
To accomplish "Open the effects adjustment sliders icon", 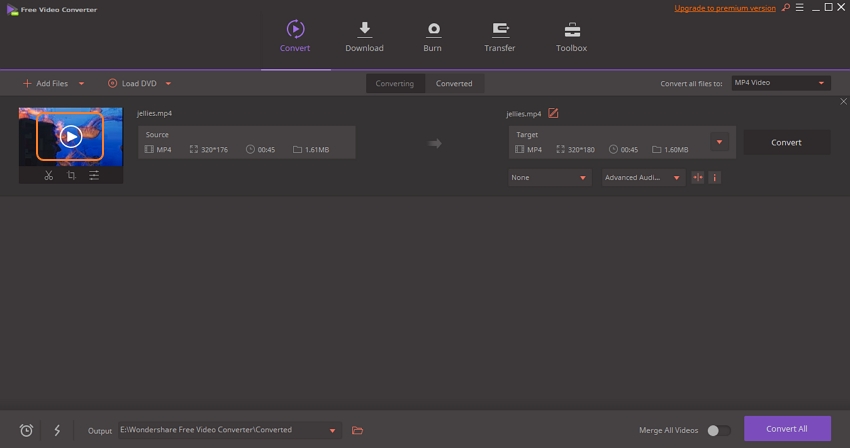I will (x=94, y=175).
